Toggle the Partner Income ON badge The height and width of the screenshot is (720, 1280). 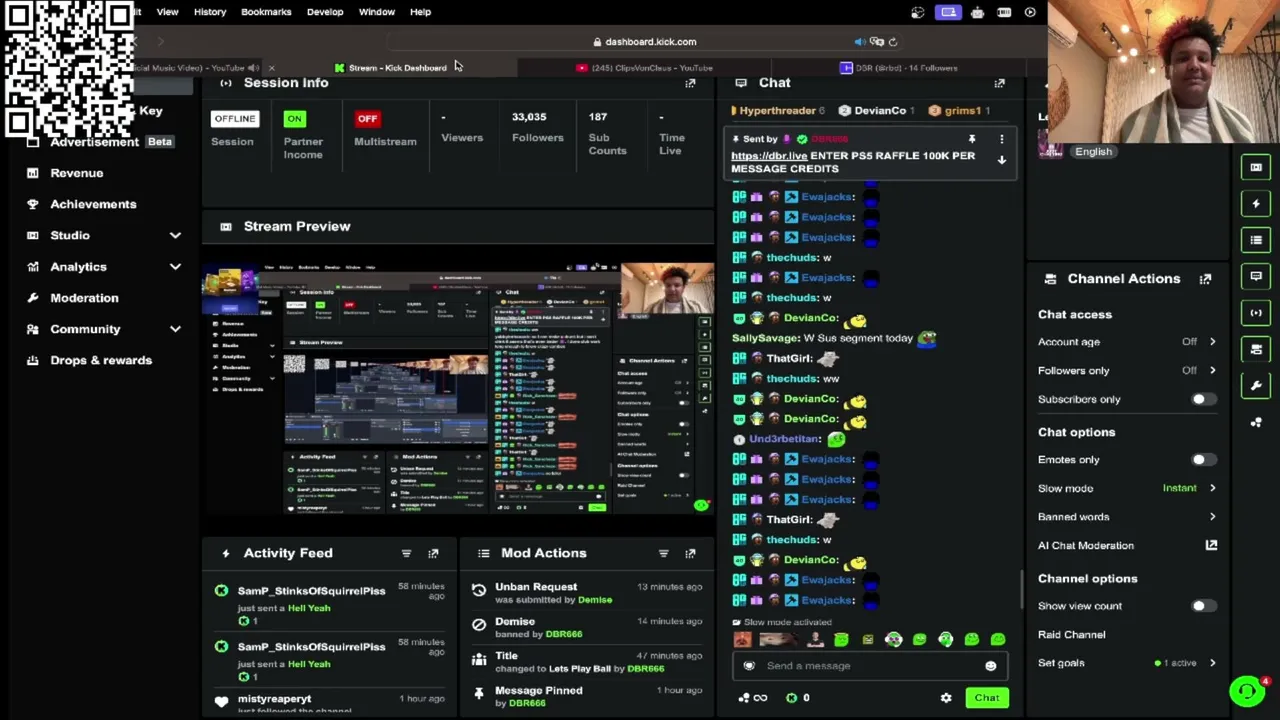294,119
